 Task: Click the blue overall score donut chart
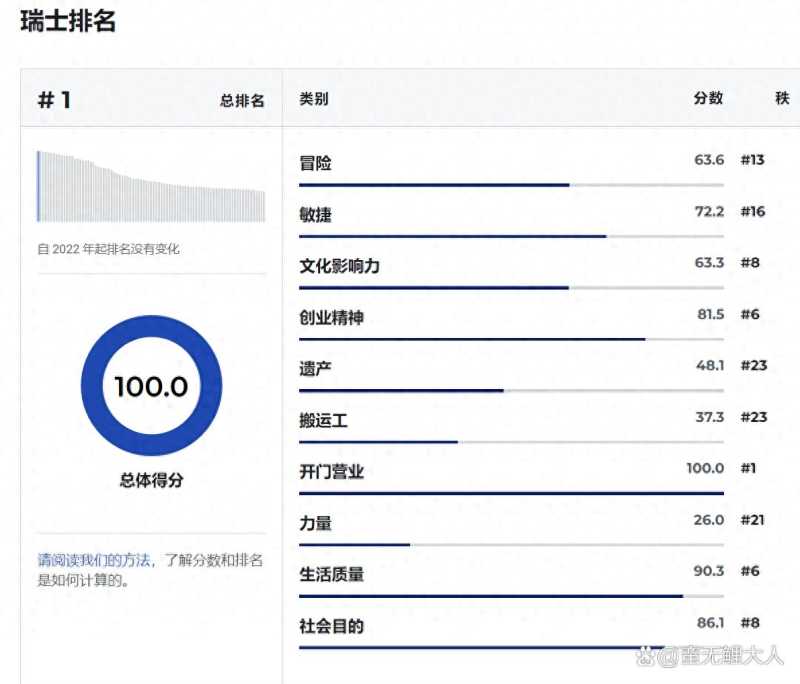(x=151, y=386)
